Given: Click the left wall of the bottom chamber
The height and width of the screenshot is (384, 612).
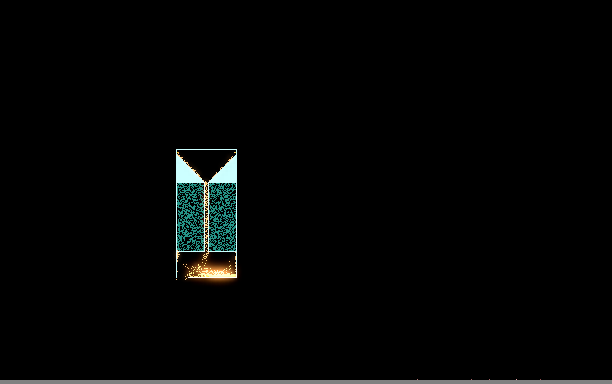Looking at the screenshot, I should [x=177, y=265].
